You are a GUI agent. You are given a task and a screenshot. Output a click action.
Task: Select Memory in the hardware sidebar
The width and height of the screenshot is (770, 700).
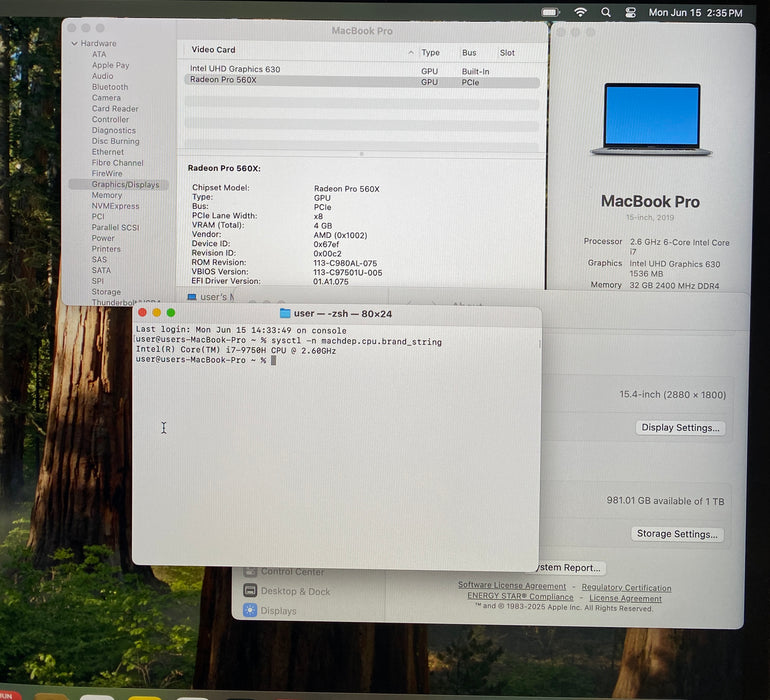107,195
